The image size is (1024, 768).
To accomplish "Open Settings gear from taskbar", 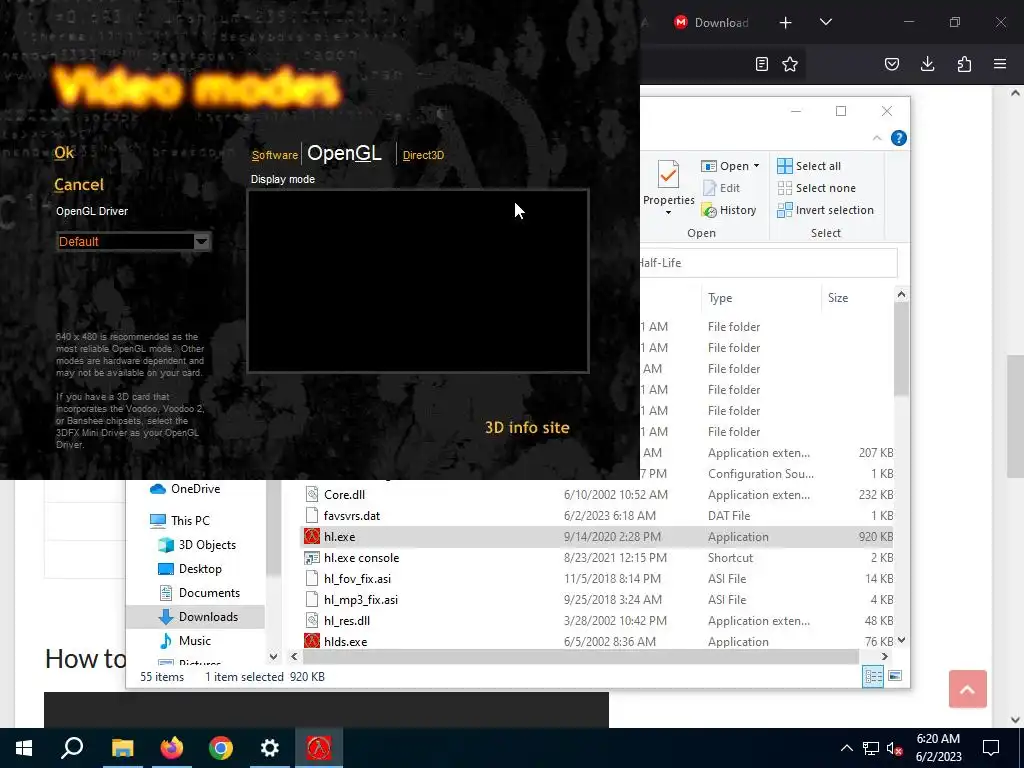I will pyautogui.click(x=270, y=748).
